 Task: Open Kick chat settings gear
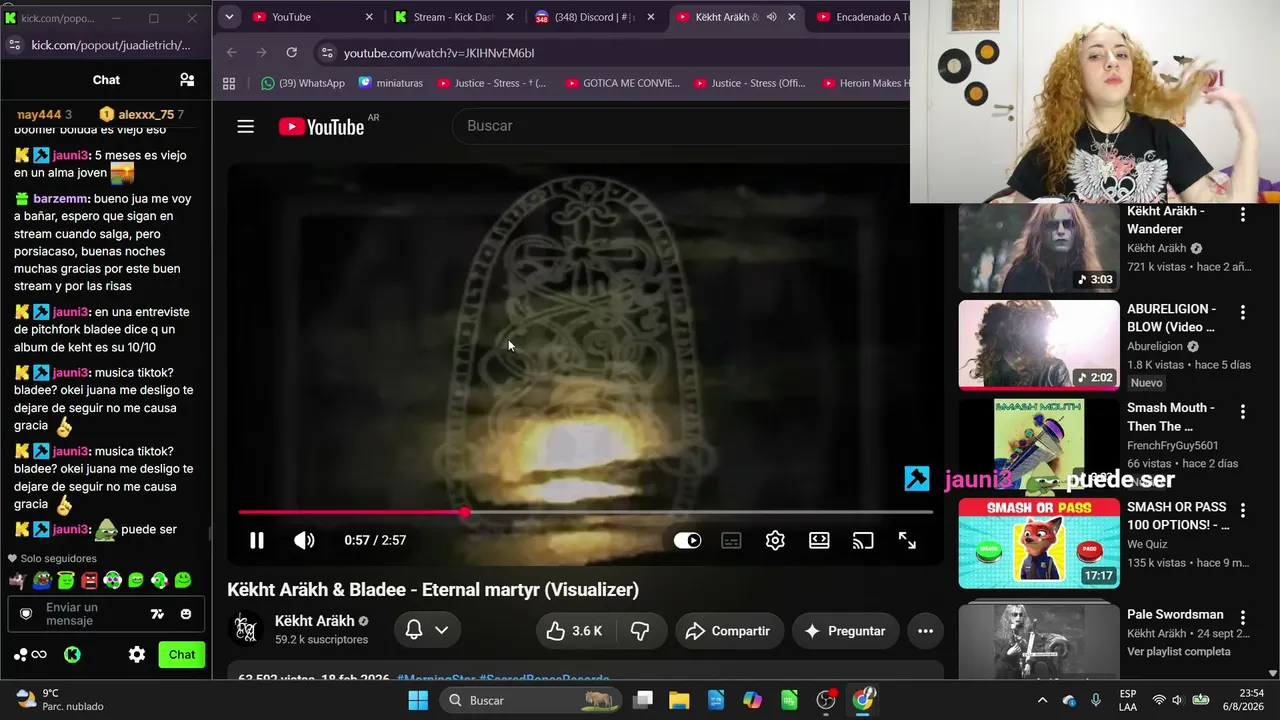137,655
